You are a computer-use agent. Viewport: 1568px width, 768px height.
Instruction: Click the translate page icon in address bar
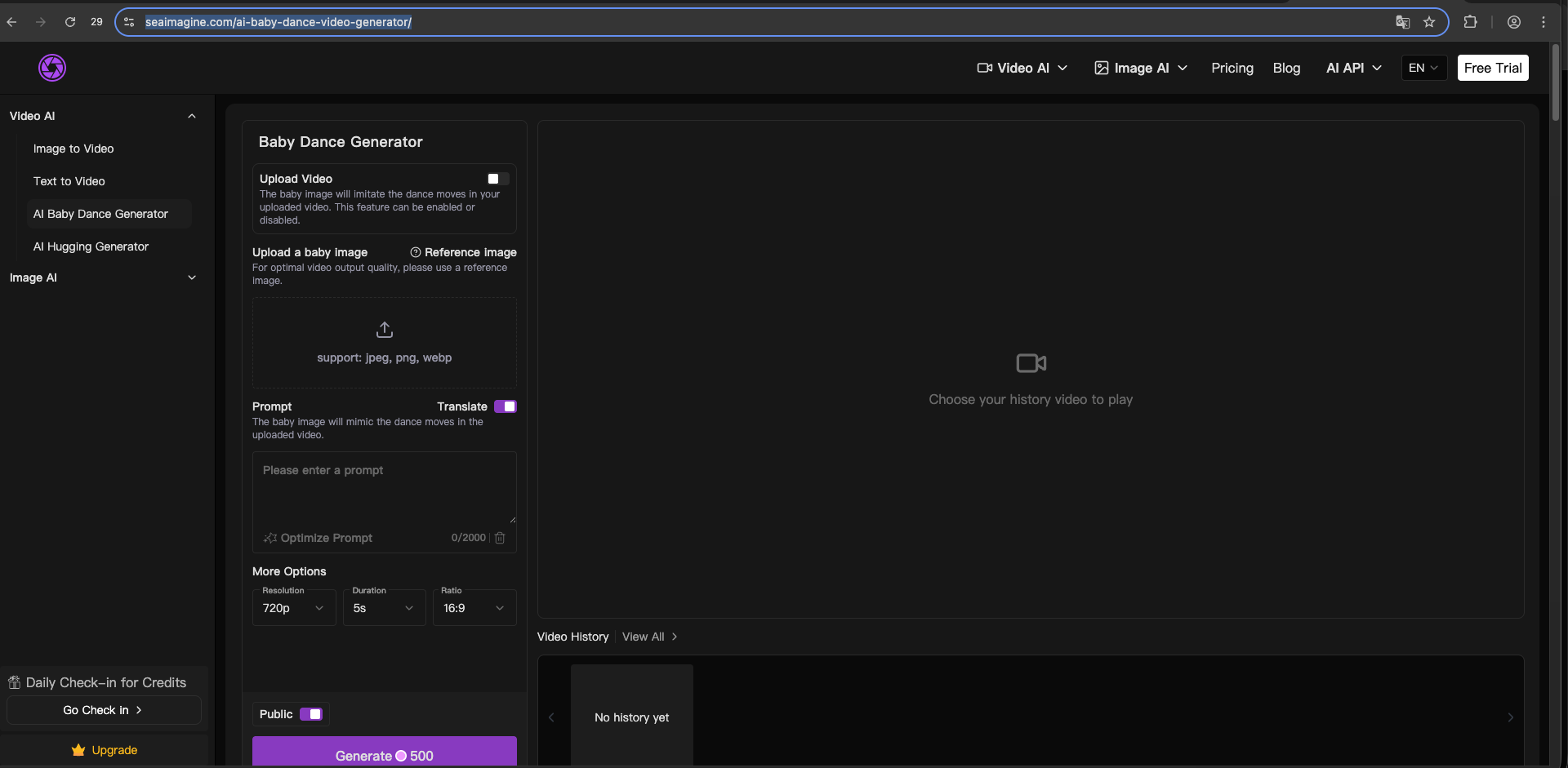tap(1402, 22)
